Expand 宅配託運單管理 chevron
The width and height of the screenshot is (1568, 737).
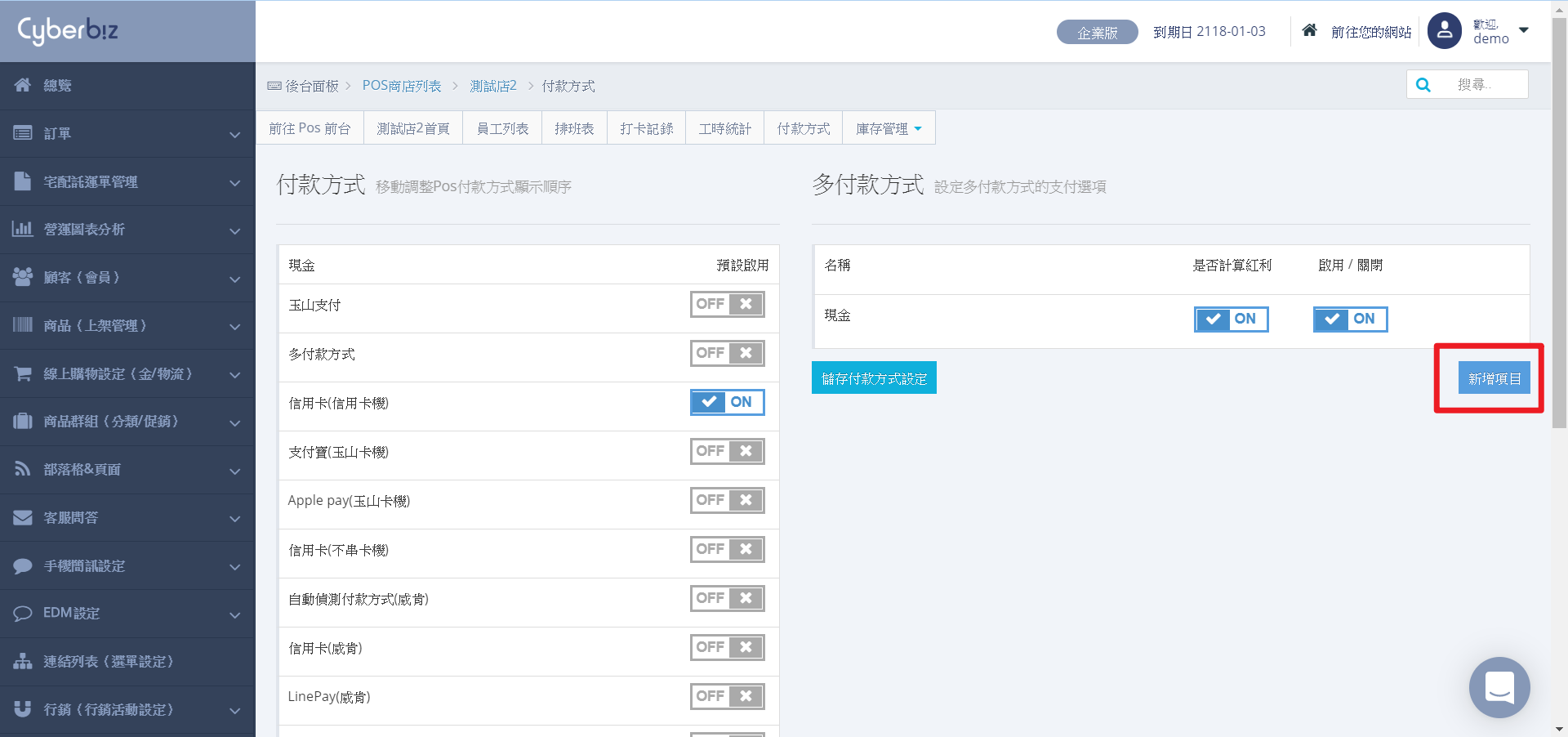235,182
